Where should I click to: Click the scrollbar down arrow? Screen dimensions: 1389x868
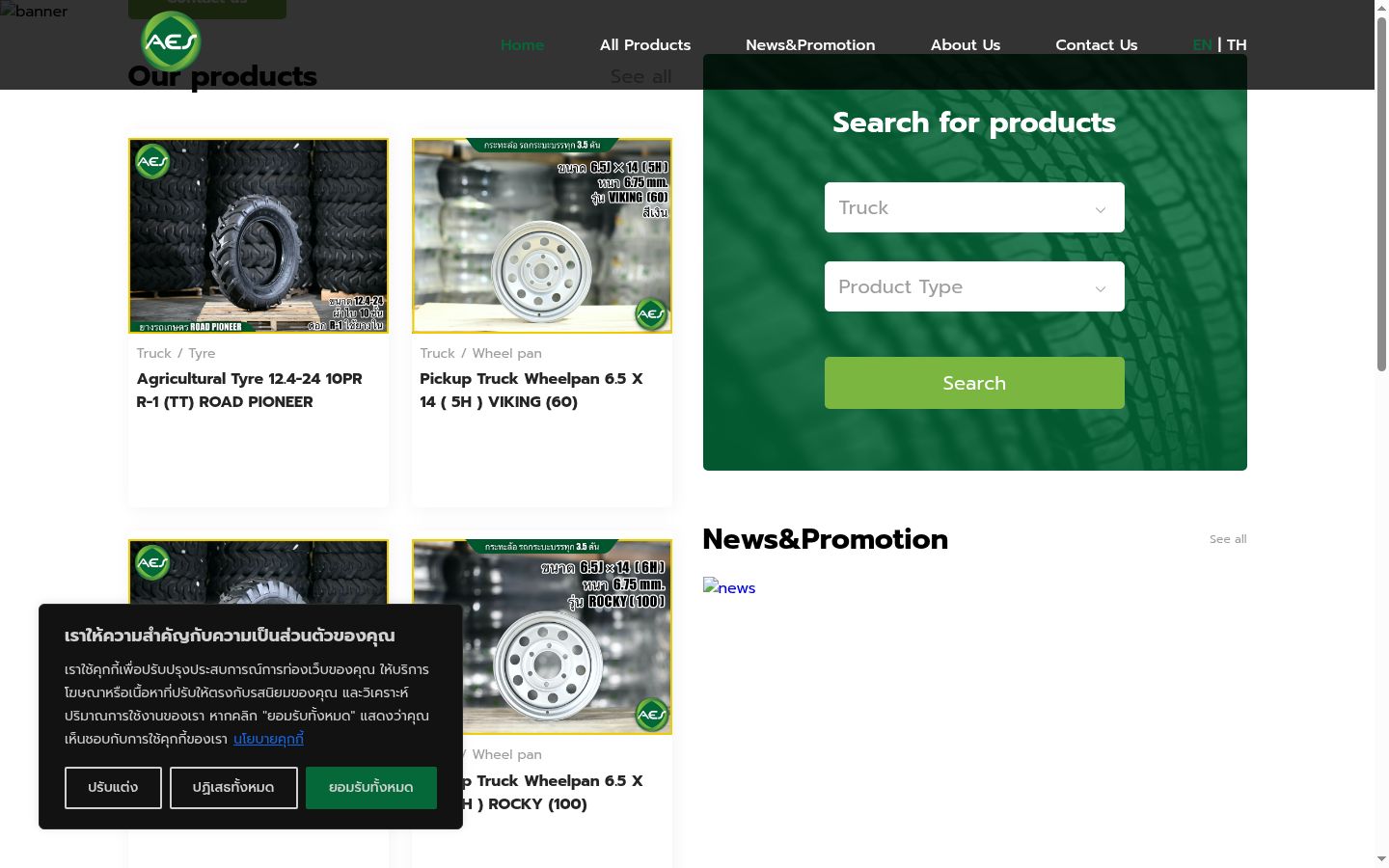pyautogui.click(x=1381, y=858)
